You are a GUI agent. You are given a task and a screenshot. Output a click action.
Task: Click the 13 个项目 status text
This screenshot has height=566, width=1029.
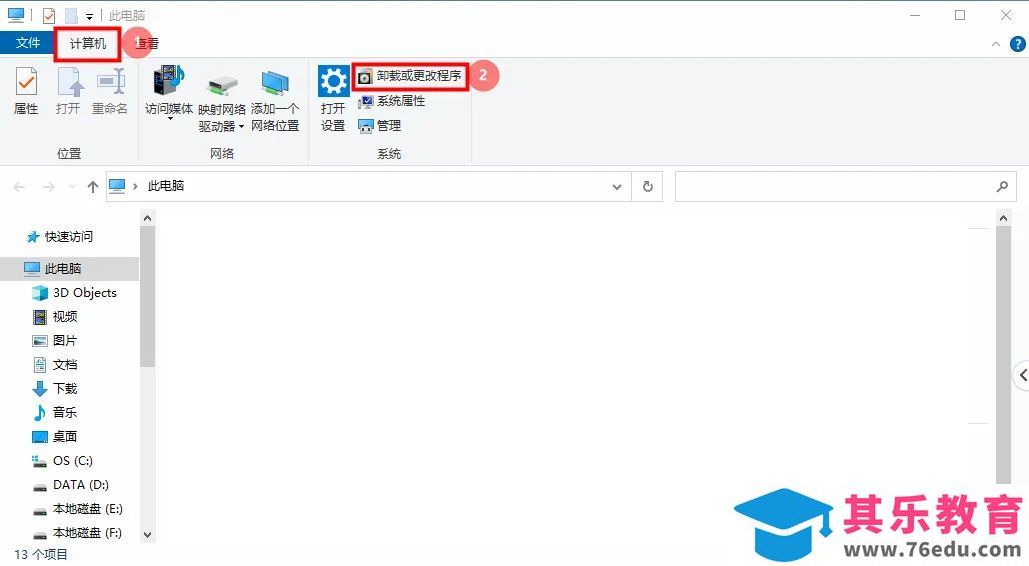(x=41, y=555)
